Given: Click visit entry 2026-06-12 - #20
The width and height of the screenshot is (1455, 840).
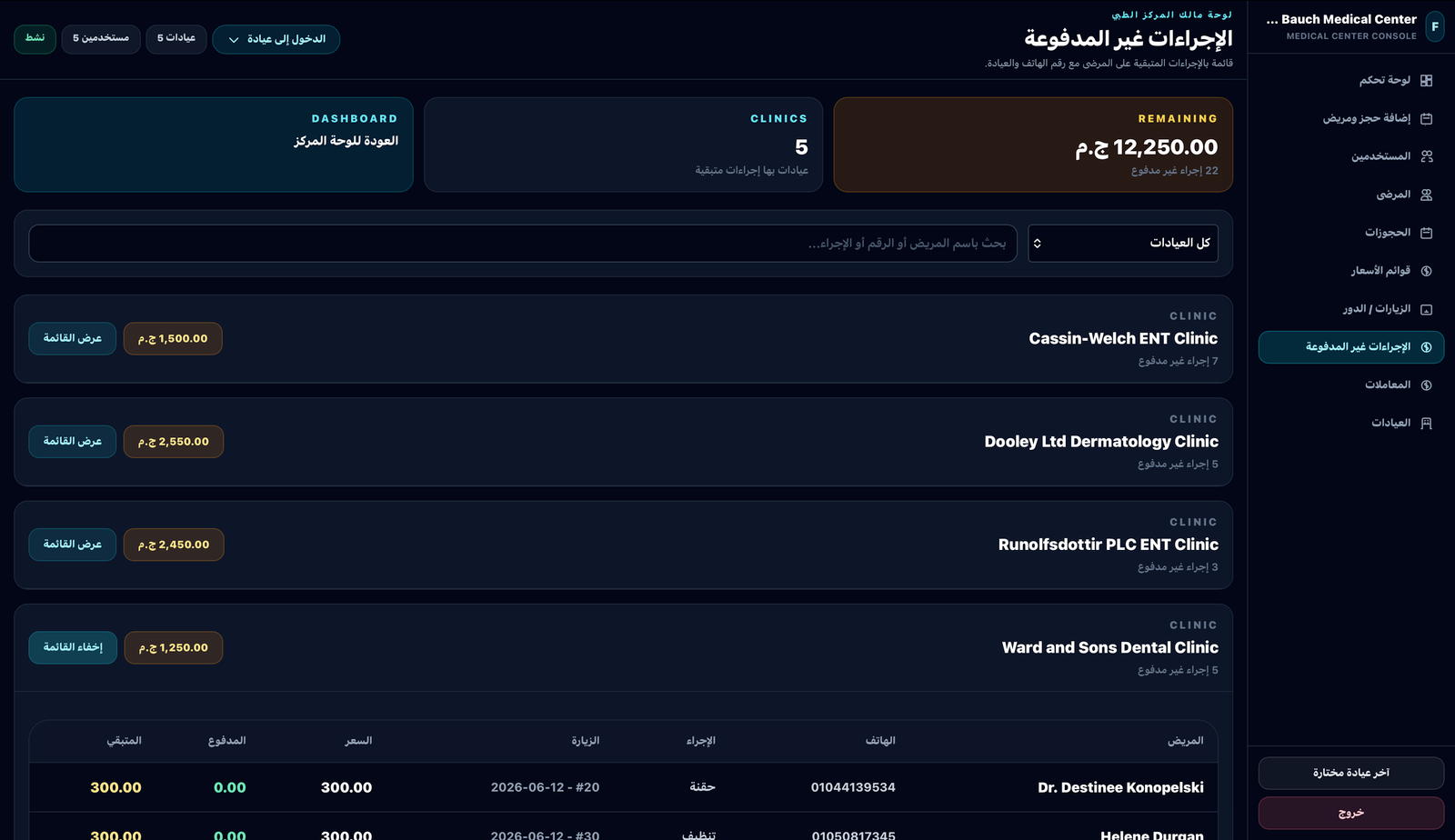Looking at the screenshot, I should tap(545, 788).
